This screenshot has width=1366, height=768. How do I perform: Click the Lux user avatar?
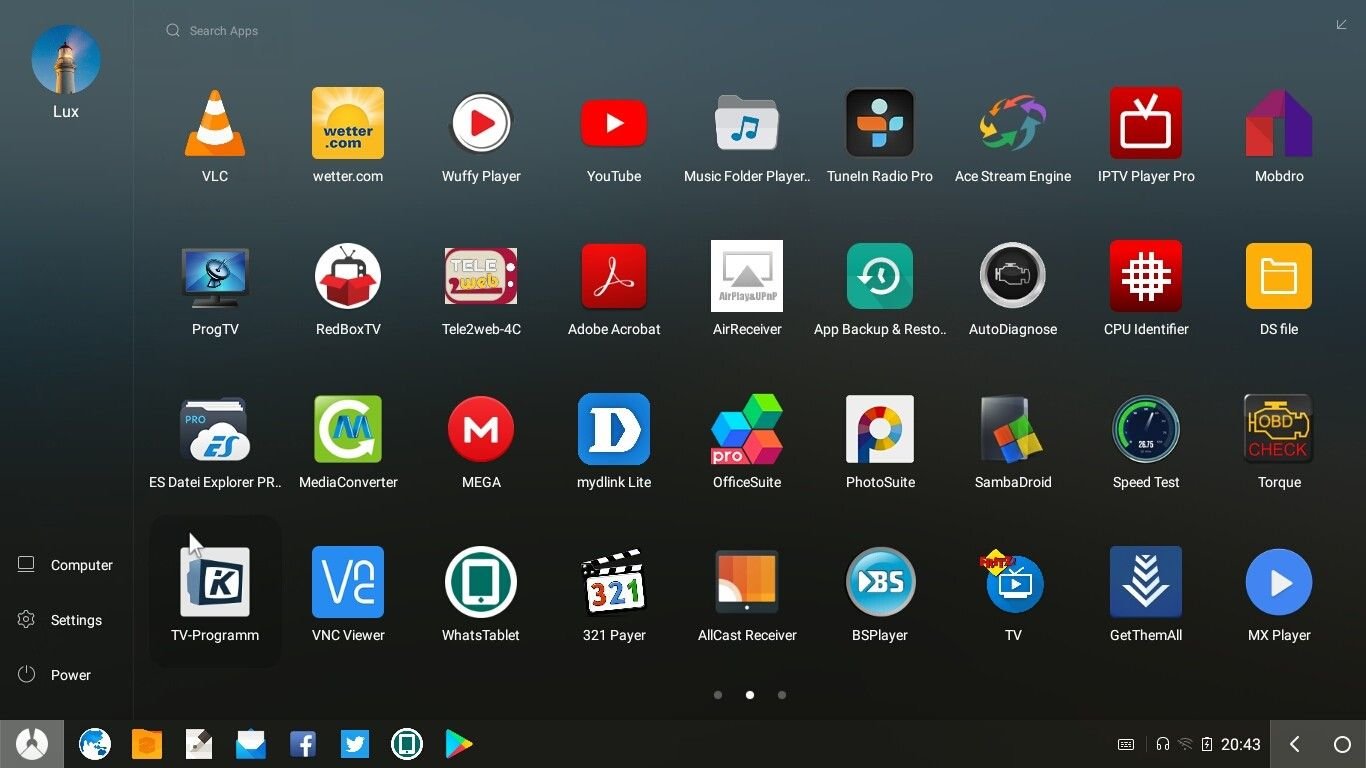tap(66, 60)
